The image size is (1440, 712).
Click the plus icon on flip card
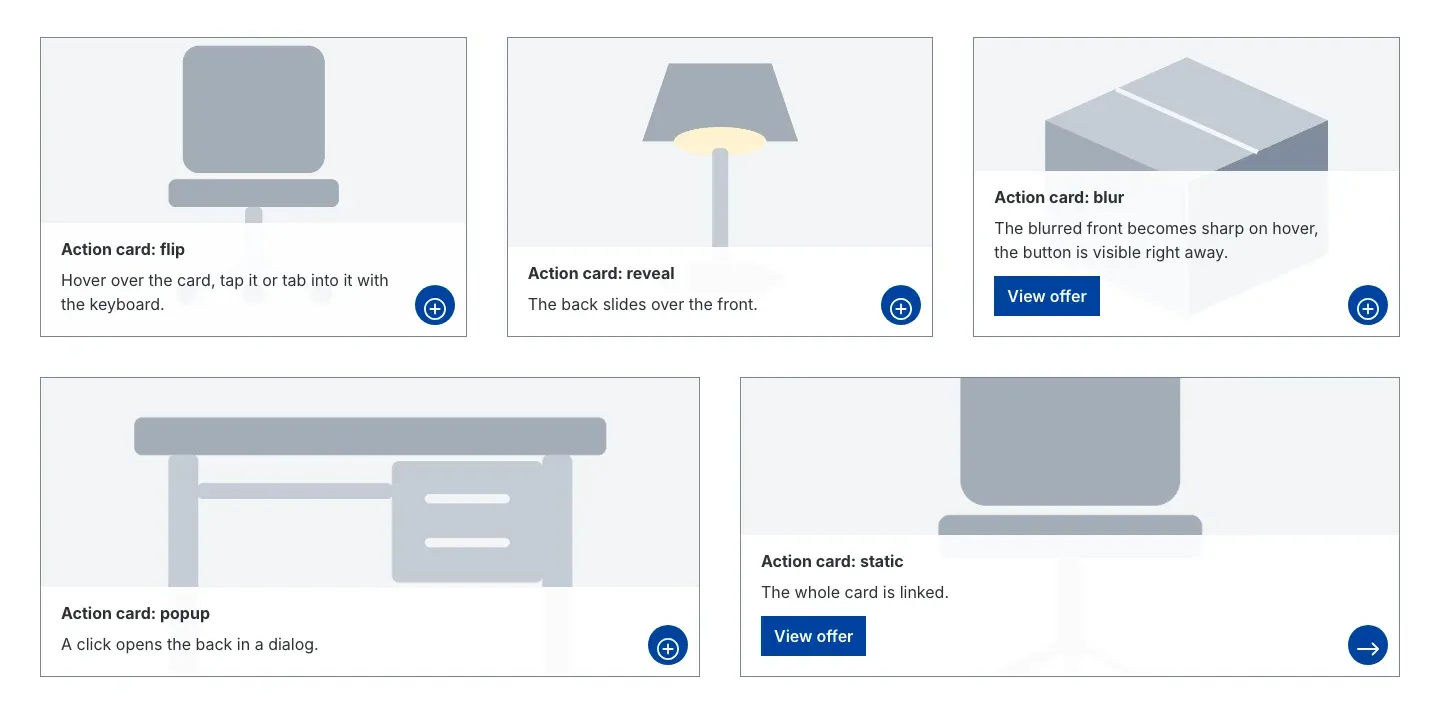[x=435, y=306]
